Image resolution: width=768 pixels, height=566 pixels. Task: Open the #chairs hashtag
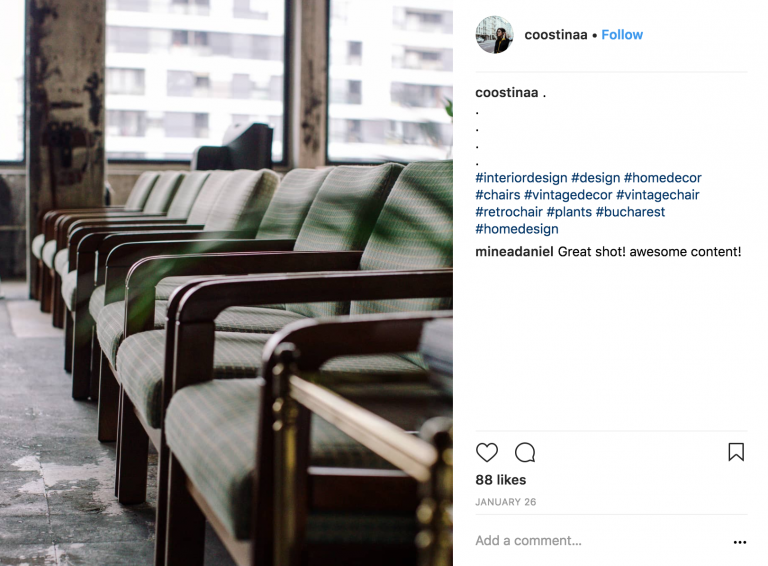498,195
